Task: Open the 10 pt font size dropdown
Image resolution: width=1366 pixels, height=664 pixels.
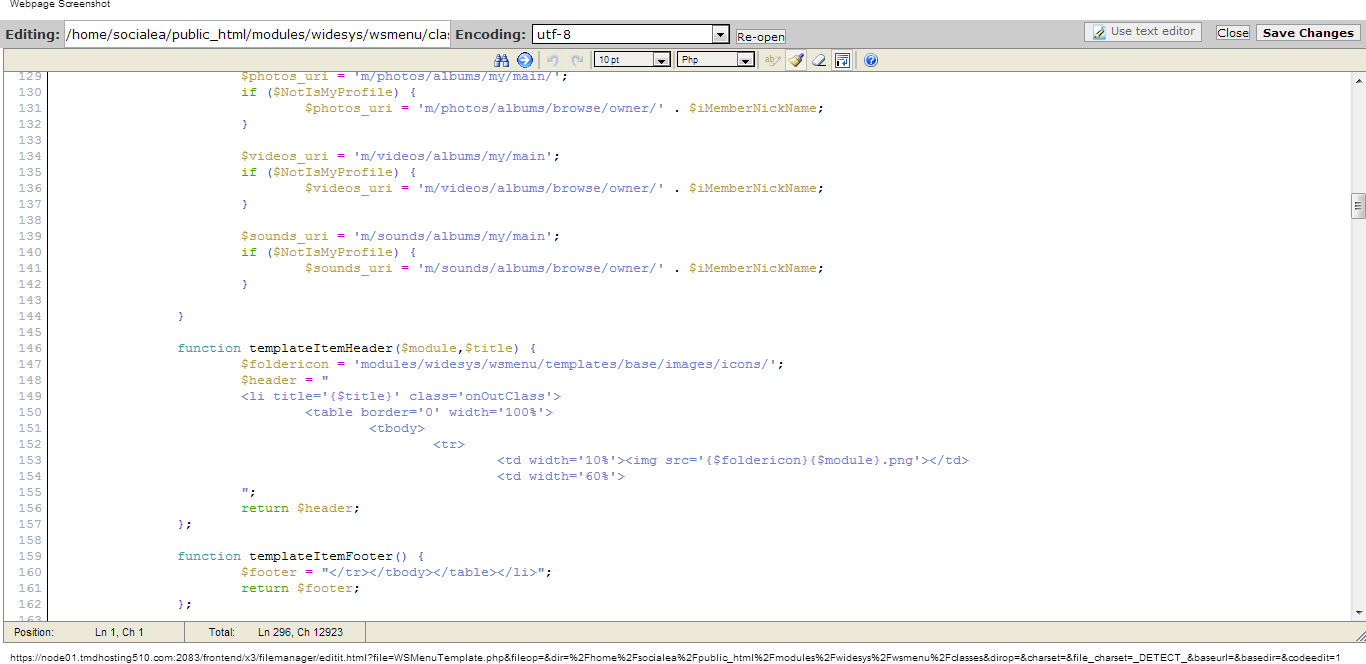Action: 632,60
